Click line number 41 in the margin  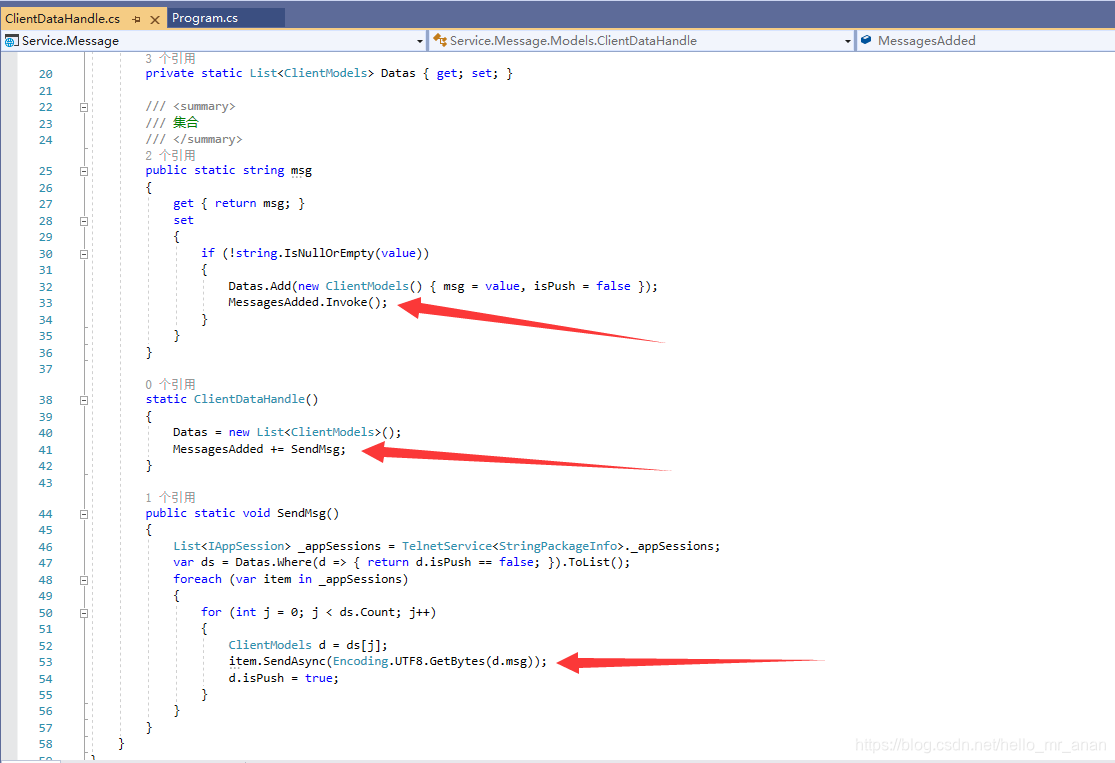coord(46,450)
